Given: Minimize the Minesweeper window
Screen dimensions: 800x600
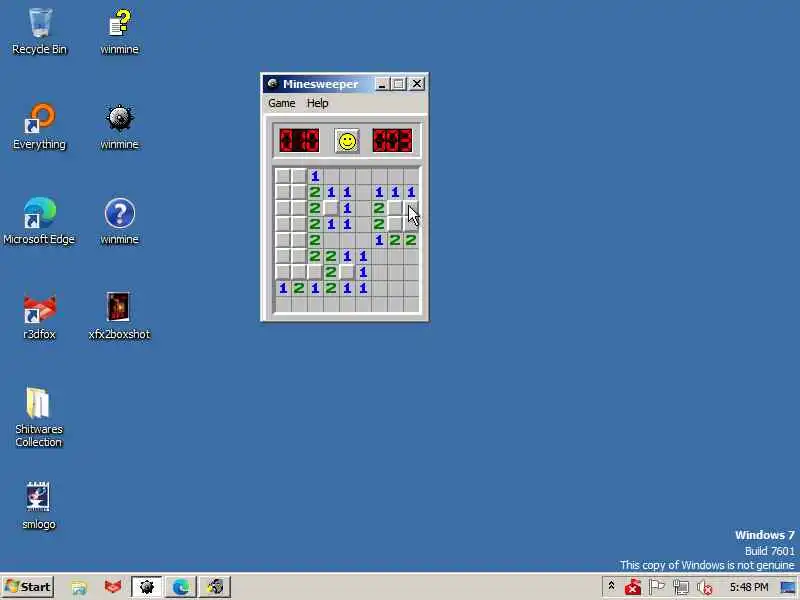Looking at the screenshot, I should [x=381, y=84].
